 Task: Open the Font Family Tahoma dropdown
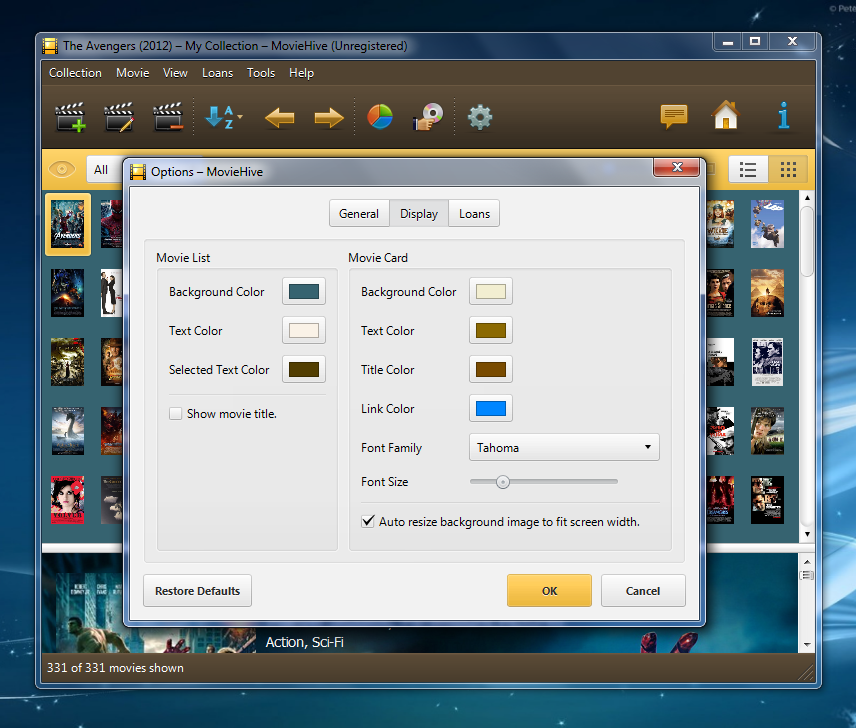click(564, 447)
